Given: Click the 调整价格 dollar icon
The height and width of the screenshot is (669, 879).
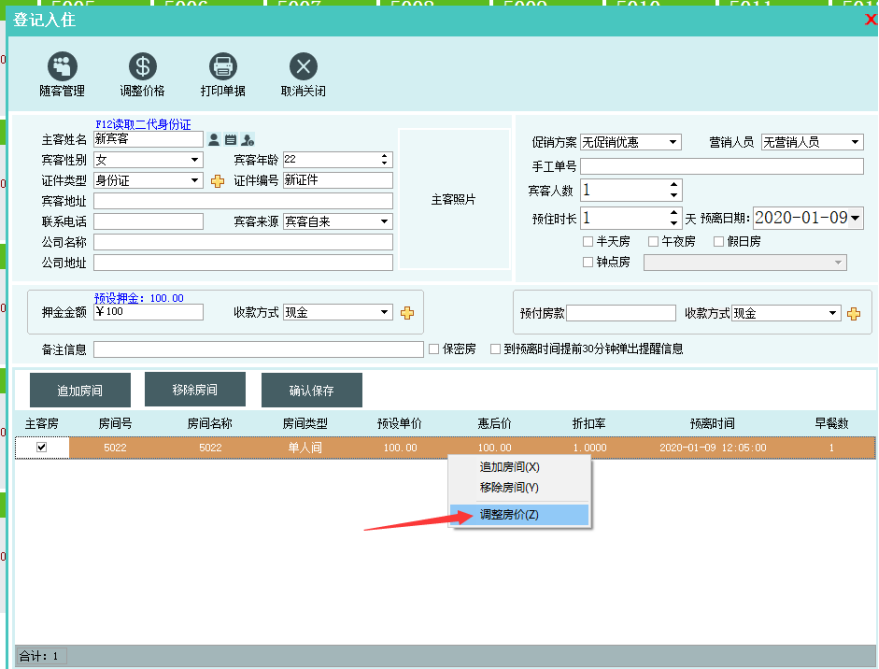Looking at the screenshot, I should pos(142,67).
